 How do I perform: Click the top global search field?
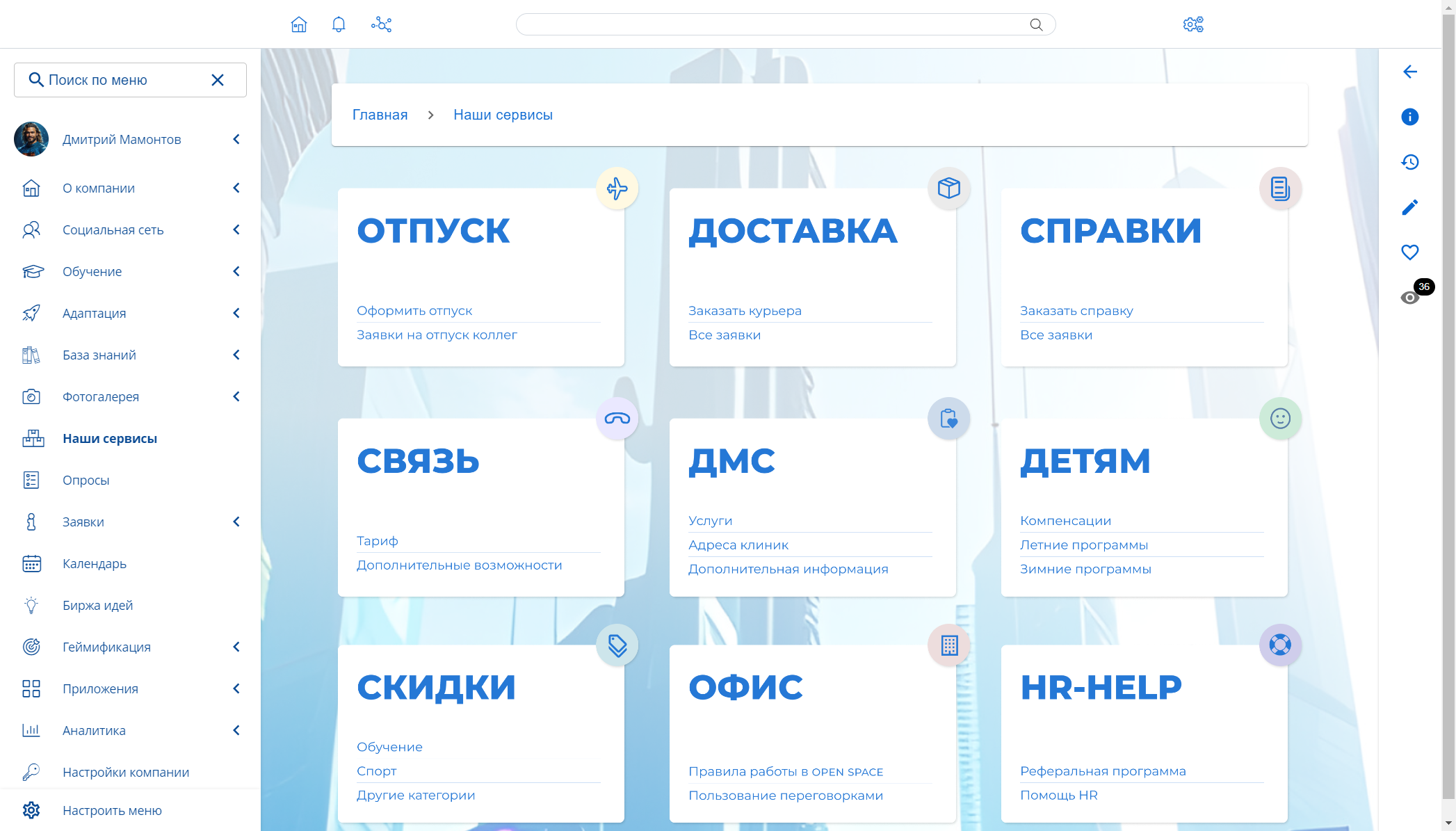tap(772, 25)
